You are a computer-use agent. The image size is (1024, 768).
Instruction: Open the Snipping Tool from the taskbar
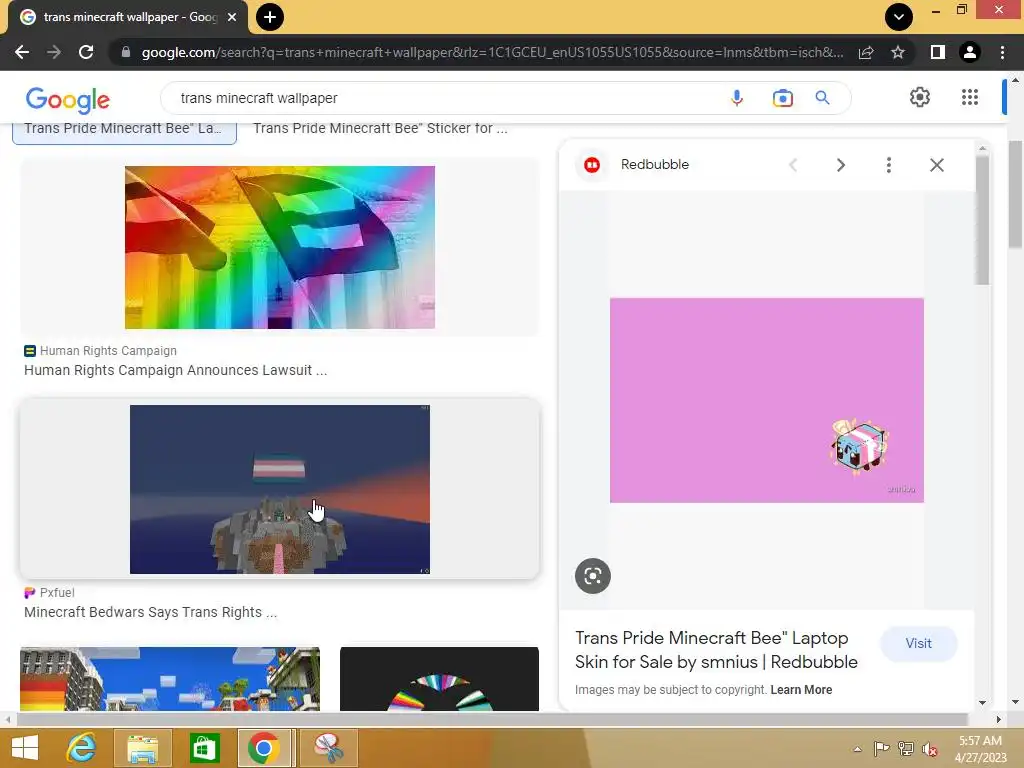(329, 748)
